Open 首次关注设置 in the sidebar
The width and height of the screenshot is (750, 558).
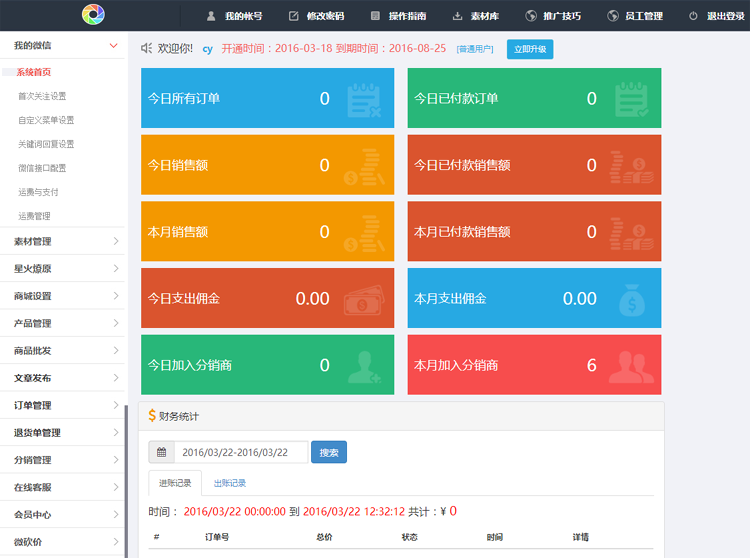coord(42,96)
